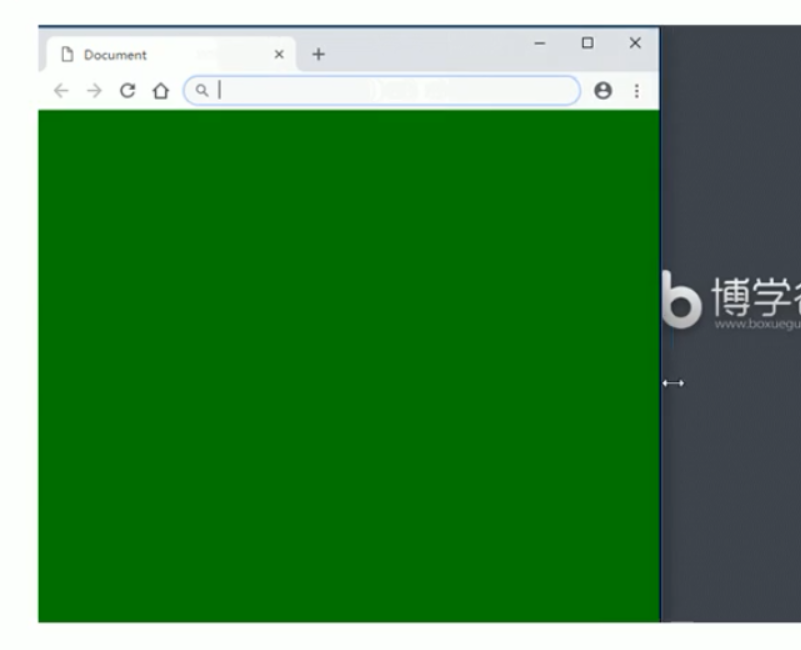Open a new tab with plus button
Viewport: 801px width, 650px height.
tap(318, 54)
